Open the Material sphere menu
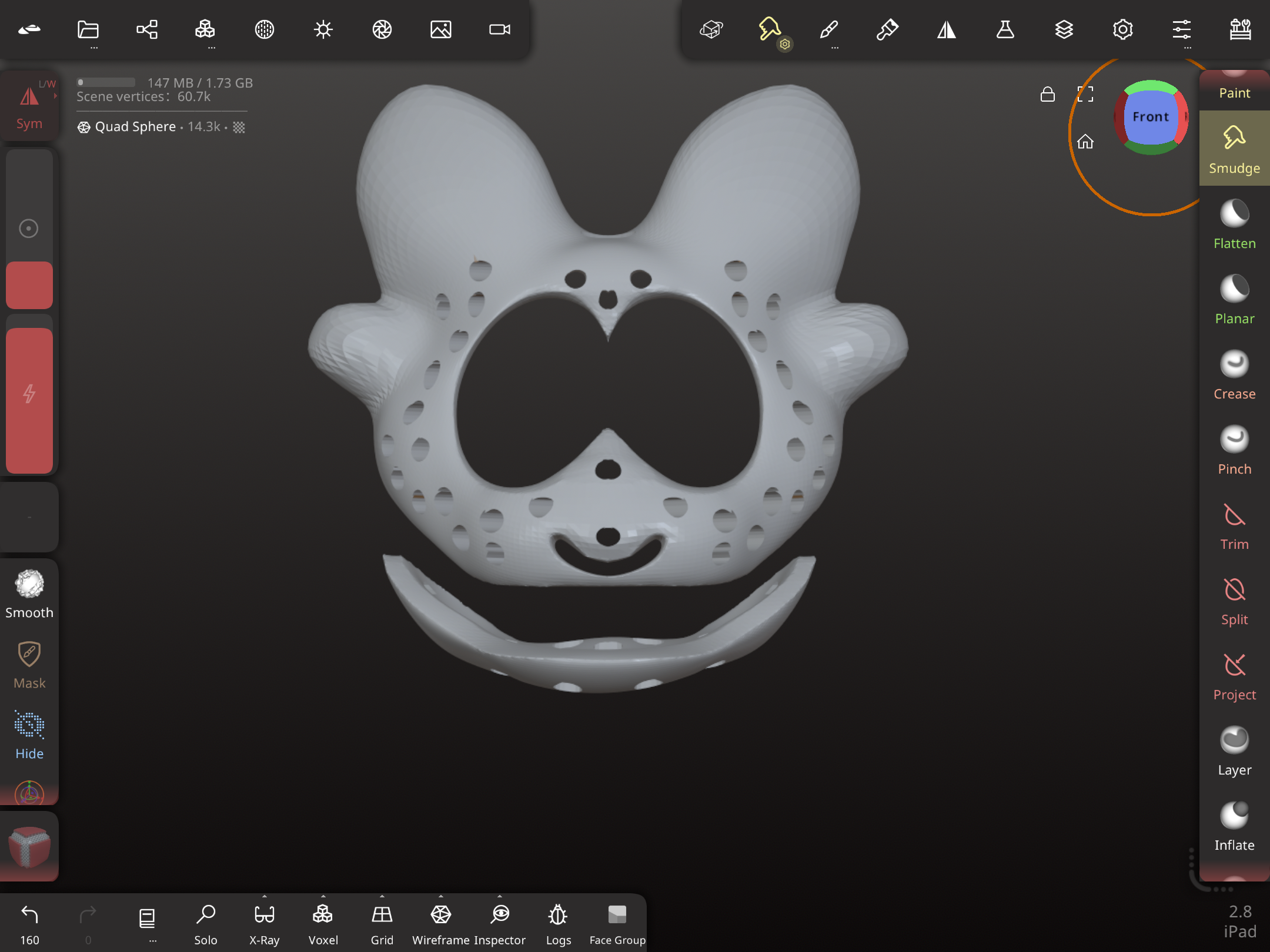 (x=265, y=29)
